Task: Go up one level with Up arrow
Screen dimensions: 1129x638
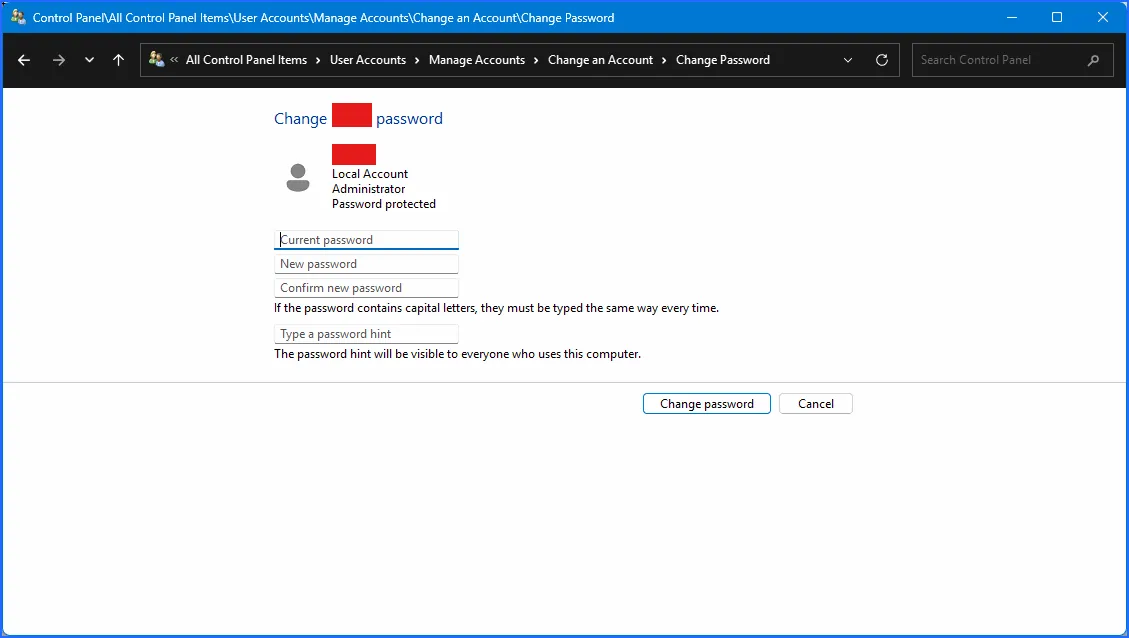Action: click(118, 60)
